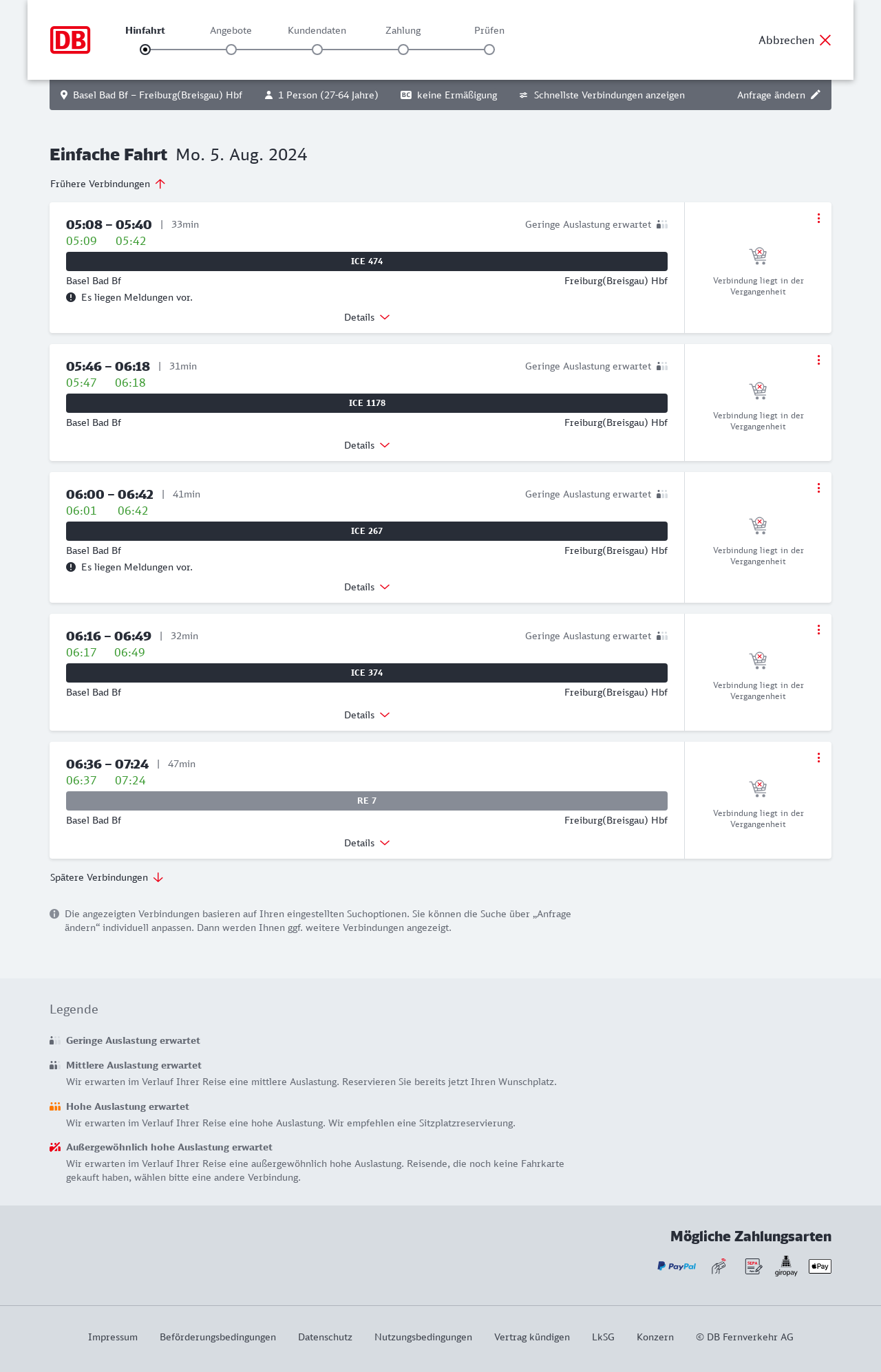
Task: Show Frühere Verbindungen
Action: [x=108, y=184]
